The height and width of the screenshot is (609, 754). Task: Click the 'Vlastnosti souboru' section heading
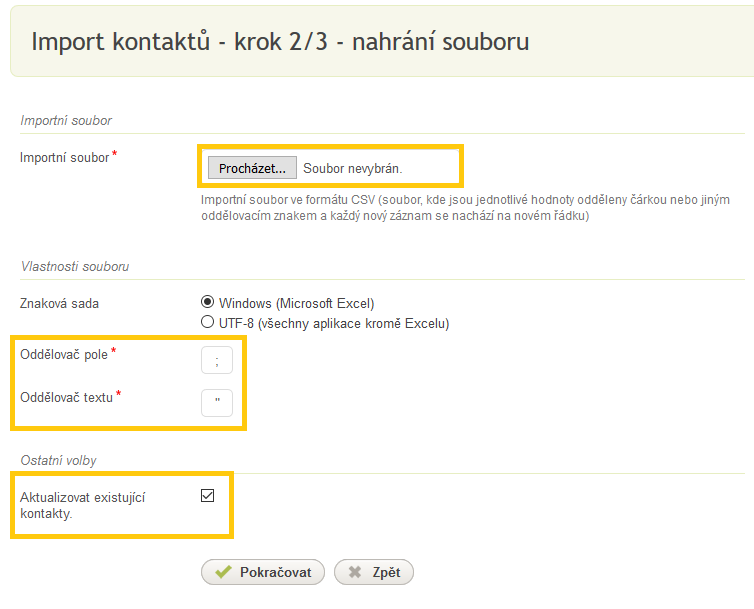75,266
